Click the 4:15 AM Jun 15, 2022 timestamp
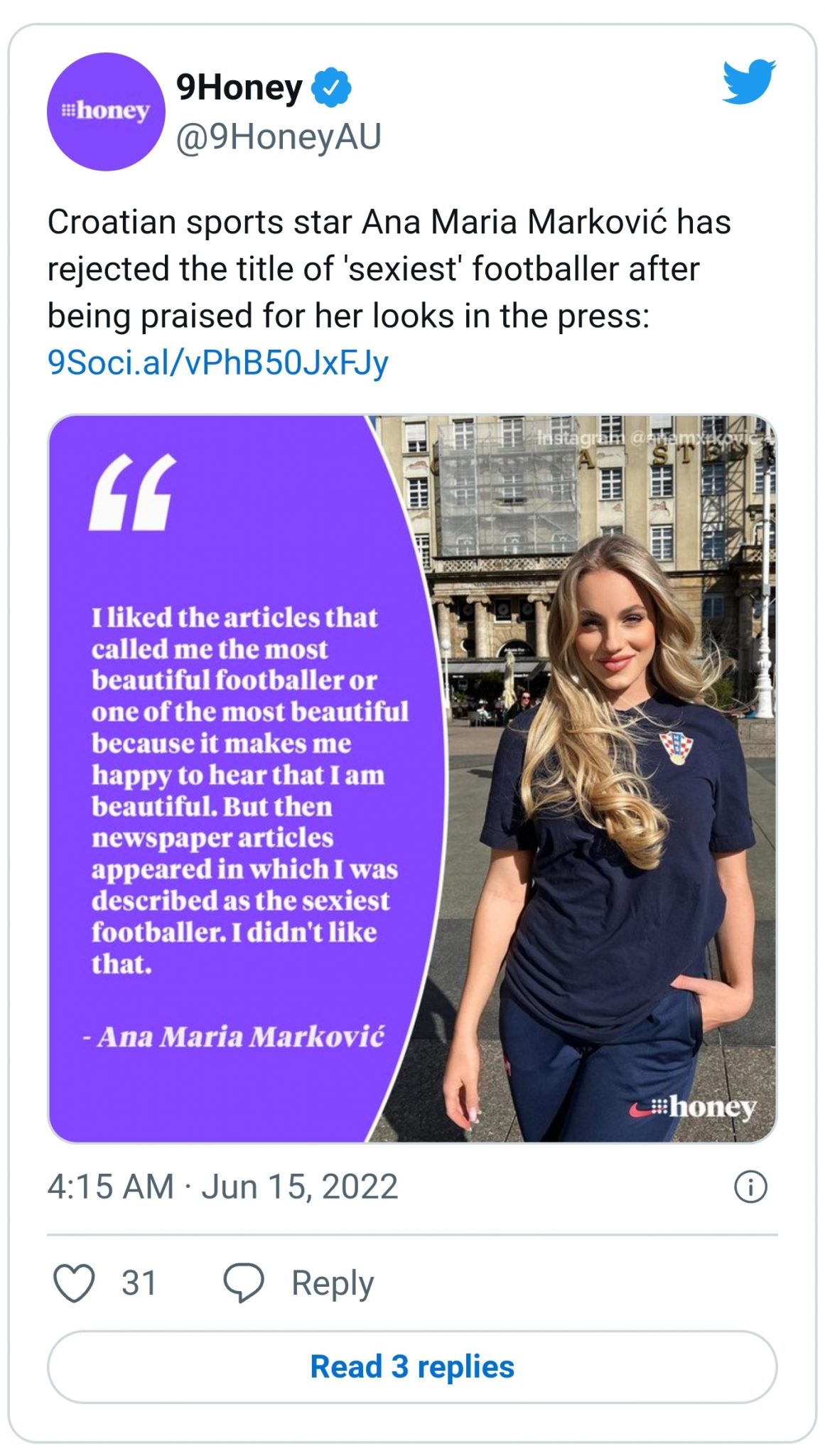825x1456 pixels. pos(222,1187)
